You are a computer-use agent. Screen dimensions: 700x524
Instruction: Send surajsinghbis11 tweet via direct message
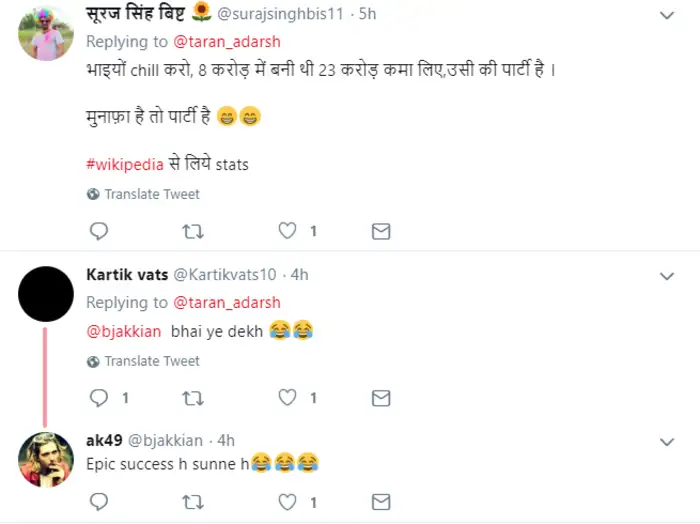(381, 231)
